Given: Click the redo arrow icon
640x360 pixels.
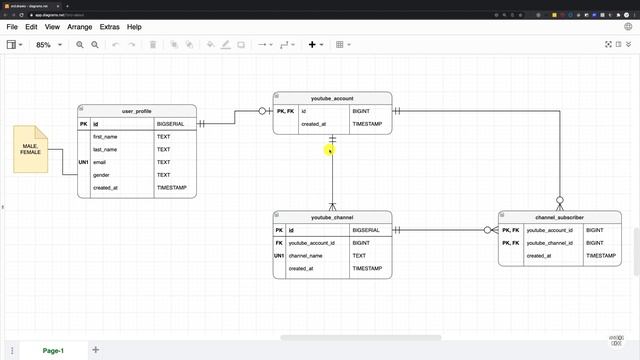Looking at the screenshot, I should tap(131, 44).
